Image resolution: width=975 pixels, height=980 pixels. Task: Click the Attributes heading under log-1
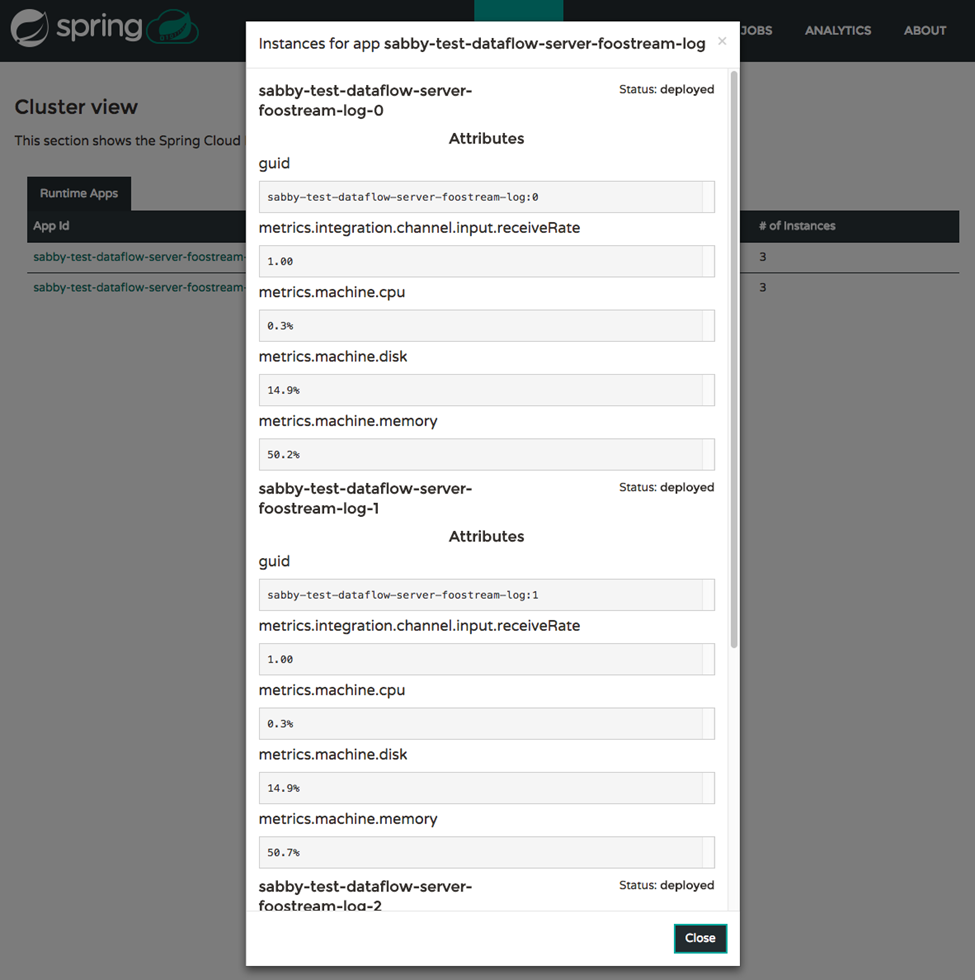(x=486, y=537)
